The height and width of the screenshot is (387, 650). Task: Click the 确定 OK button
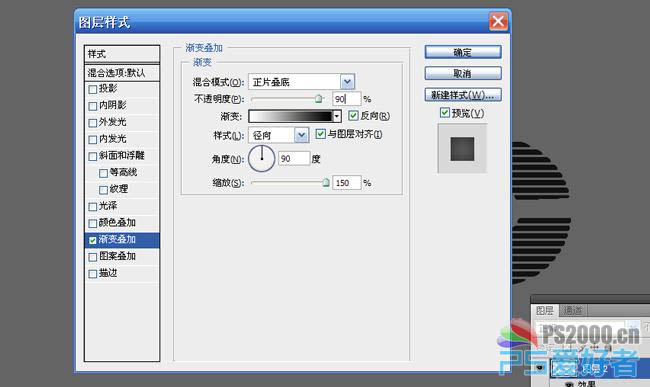463,52
